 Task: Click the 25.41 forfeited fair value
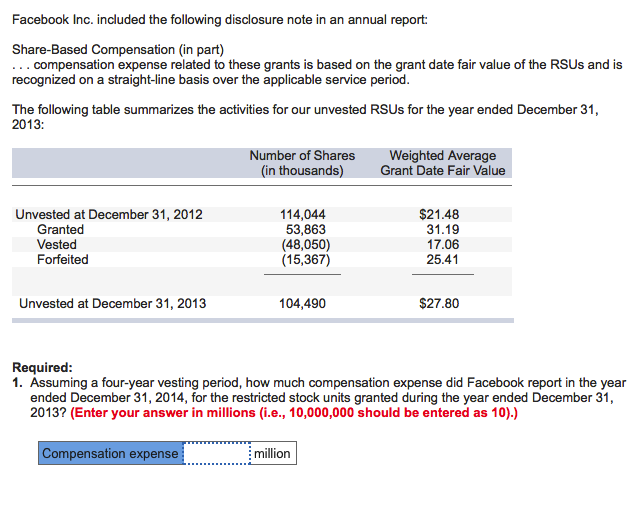pyautogui.click(x=443, y=259)
